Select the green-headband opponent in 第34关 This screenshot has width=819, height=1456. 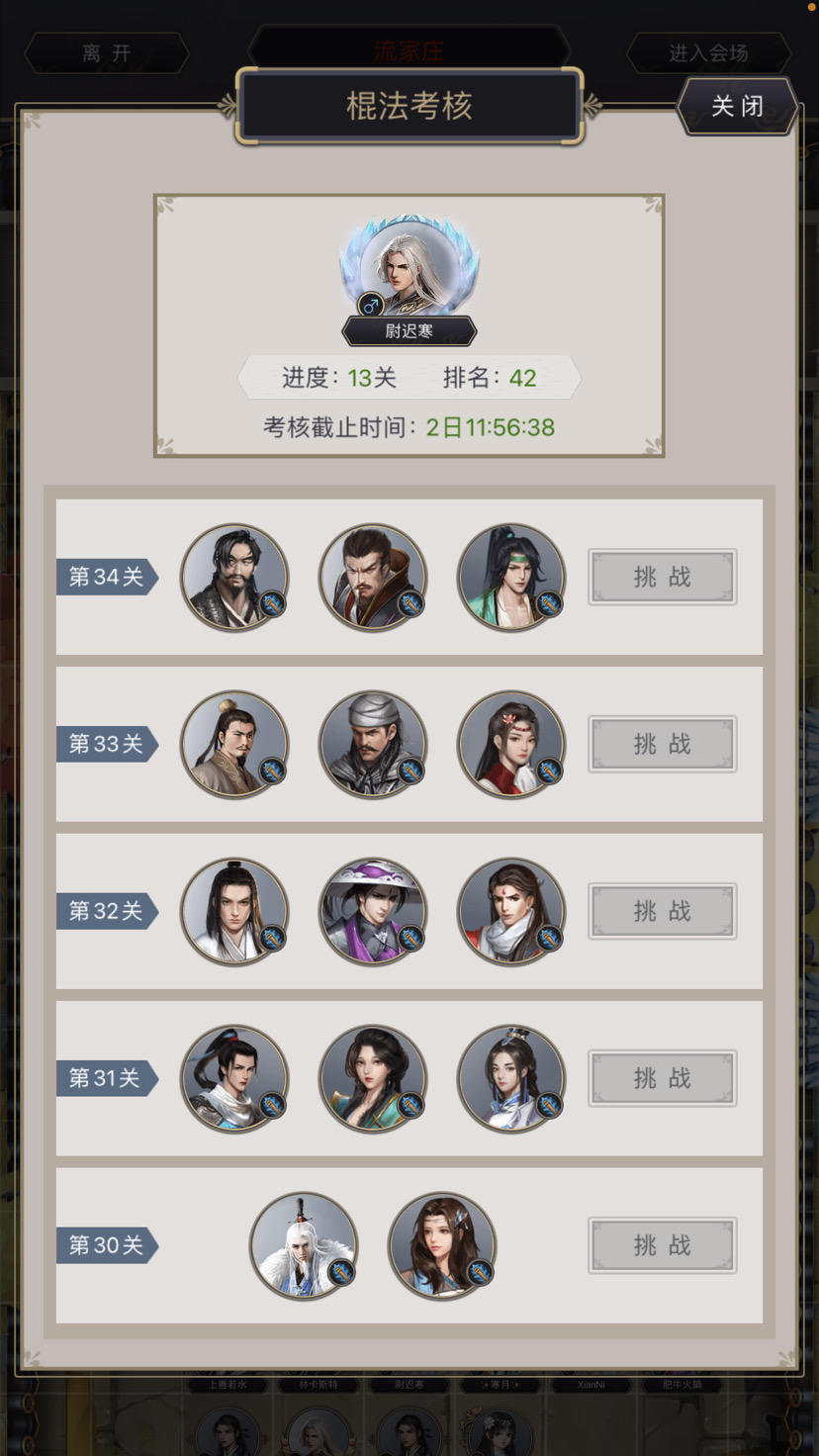pos(511,578)
